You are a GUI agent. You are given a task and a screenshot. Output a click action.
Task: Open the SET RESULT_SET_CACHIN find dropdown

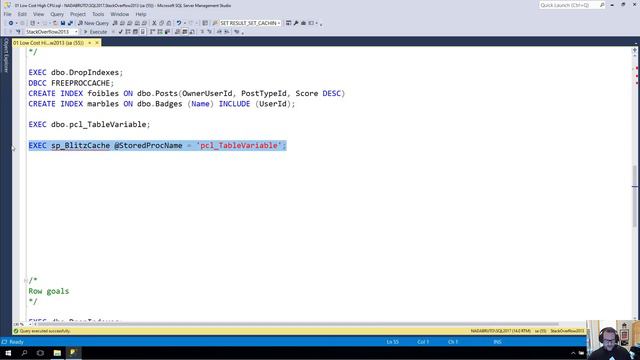pyautogui.click(x=279, y=23)
